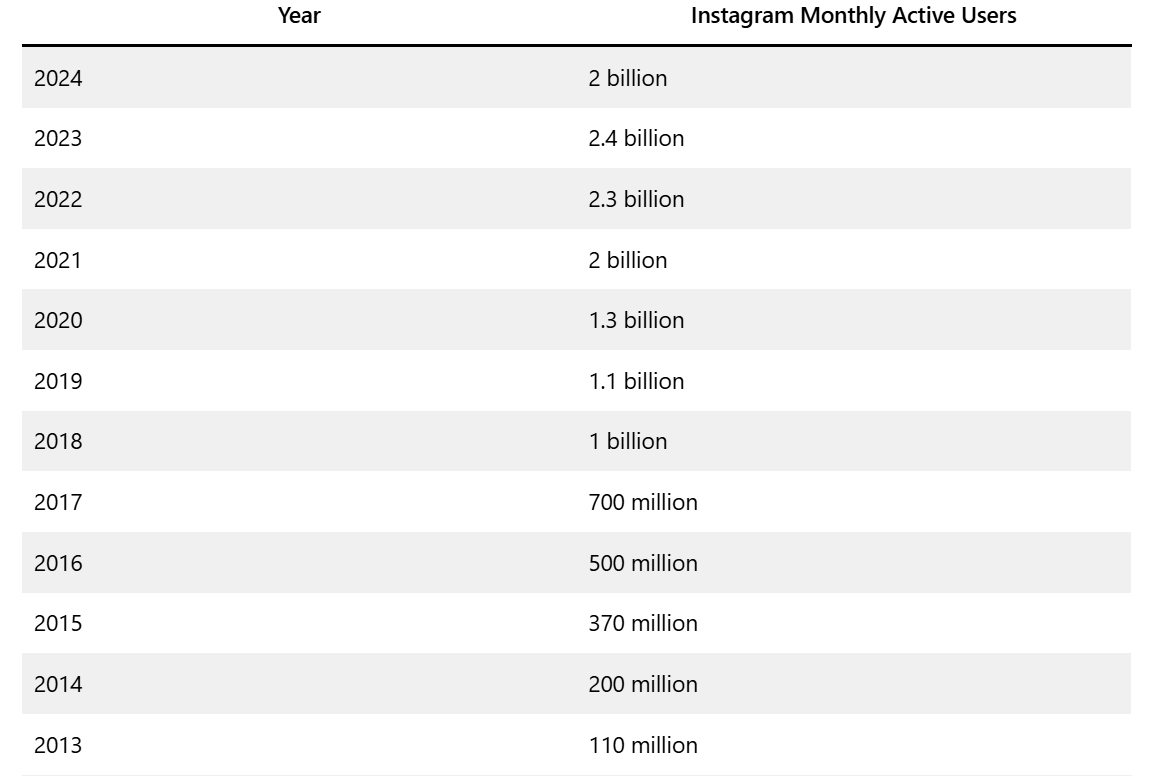Click the 2018 year cell
This screenshot has height=776, width=1150.
coord(58,441)
